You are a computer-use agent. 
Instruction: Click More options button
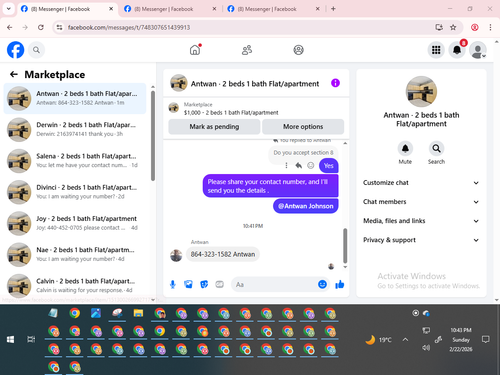[303, 127]
